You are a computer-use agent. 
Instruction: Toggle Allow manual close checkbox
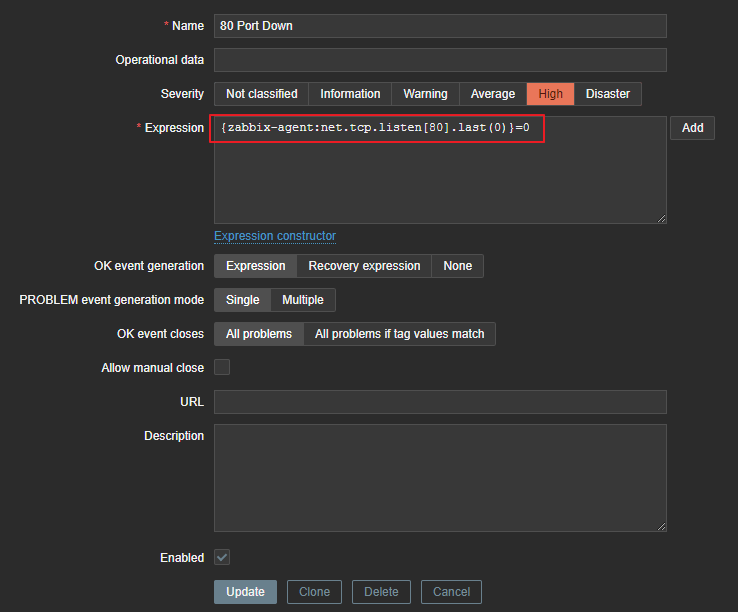(x=222, y=367)
